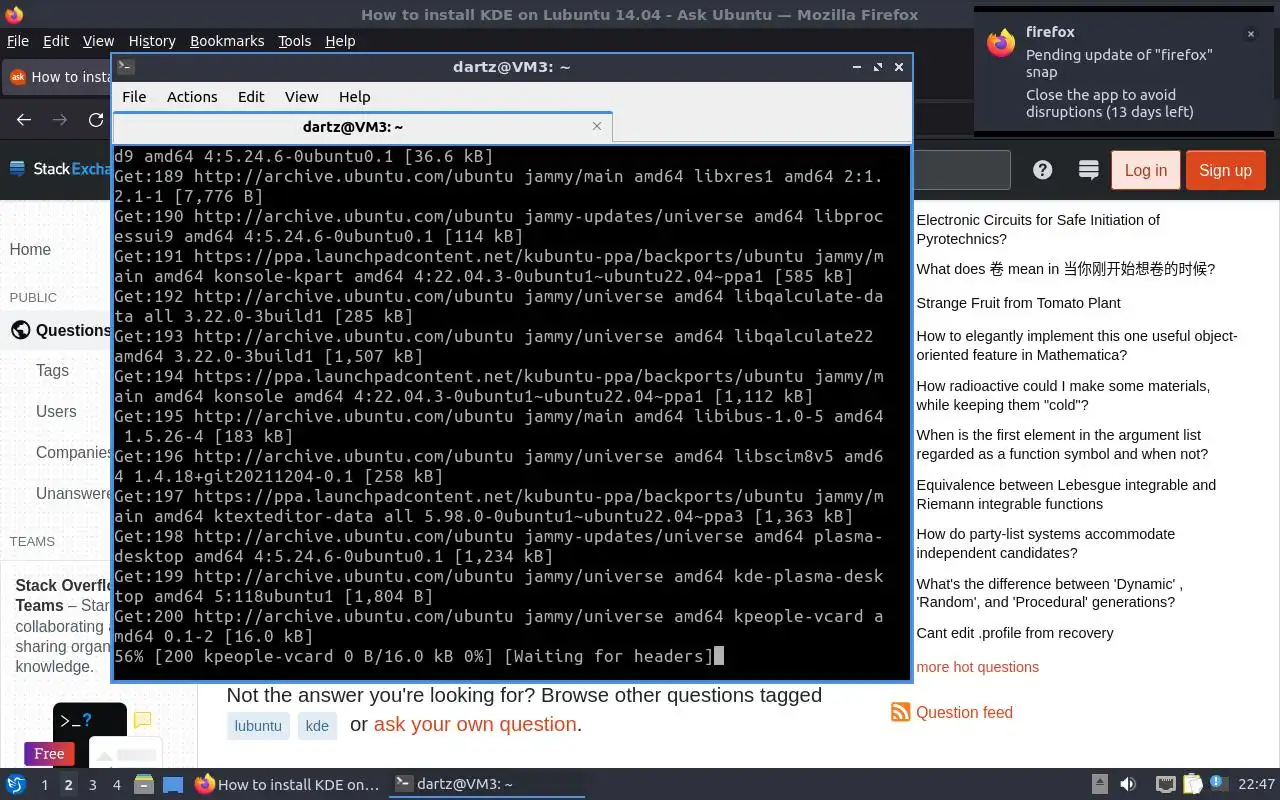Open the terminal Edit menu
This screenshot has height=800, width=1280.
251,97
